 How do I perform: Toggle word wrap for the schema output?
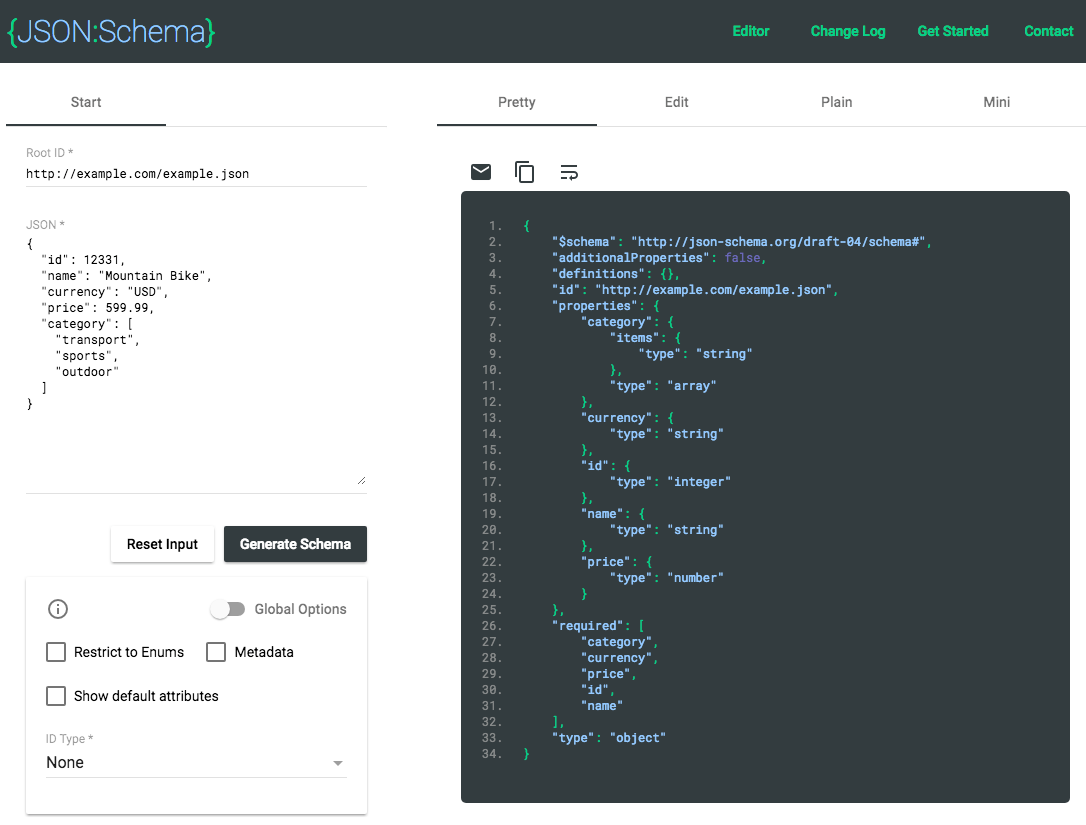click(569, 171)
